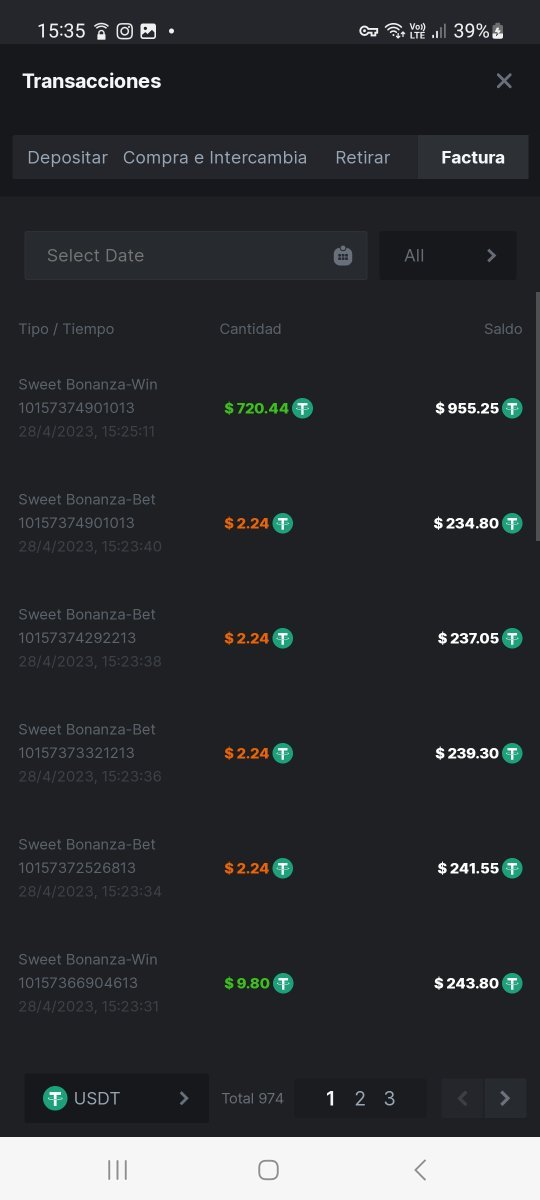The width and height of the screenshot is (540, 1200).
Task: Click Tether icon beside $955.25 balance
Action: [512, 408]
